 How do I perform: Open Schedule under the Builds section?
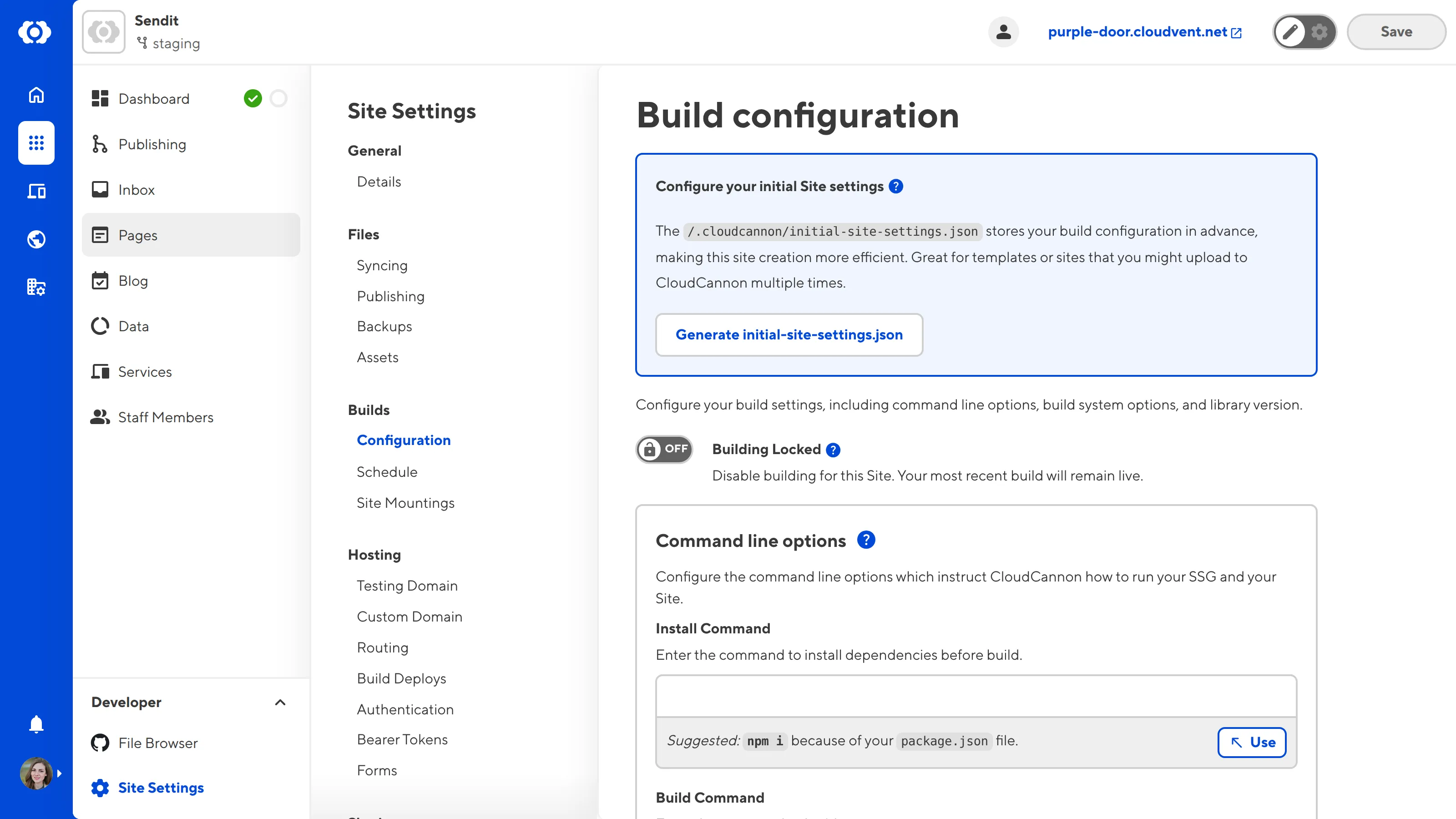pos(387,472)
